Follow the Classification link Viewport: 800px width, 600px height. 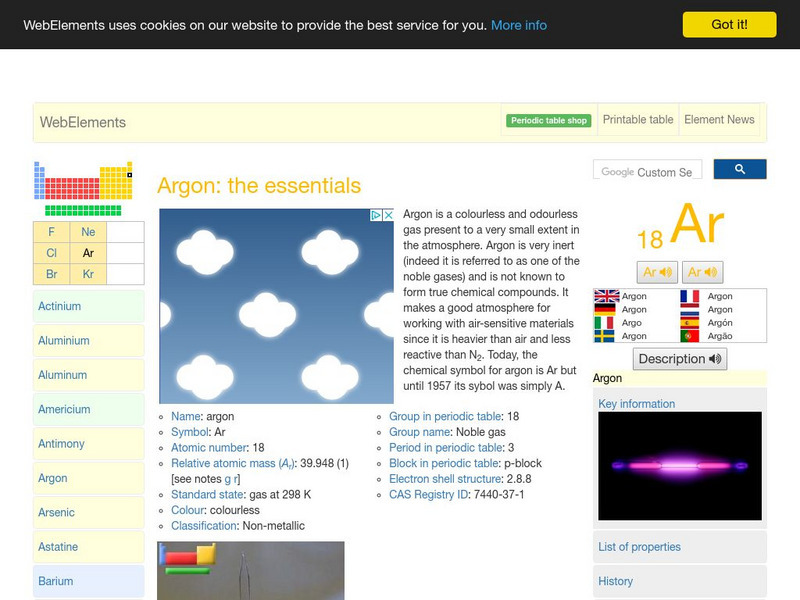point(204,526)
